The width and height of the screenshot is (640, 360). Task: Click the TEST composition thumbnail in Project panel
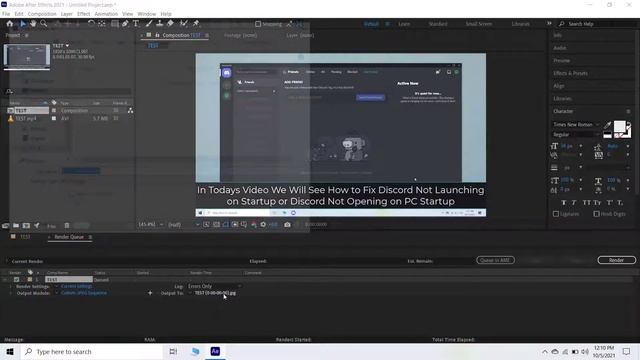(27, 56)
